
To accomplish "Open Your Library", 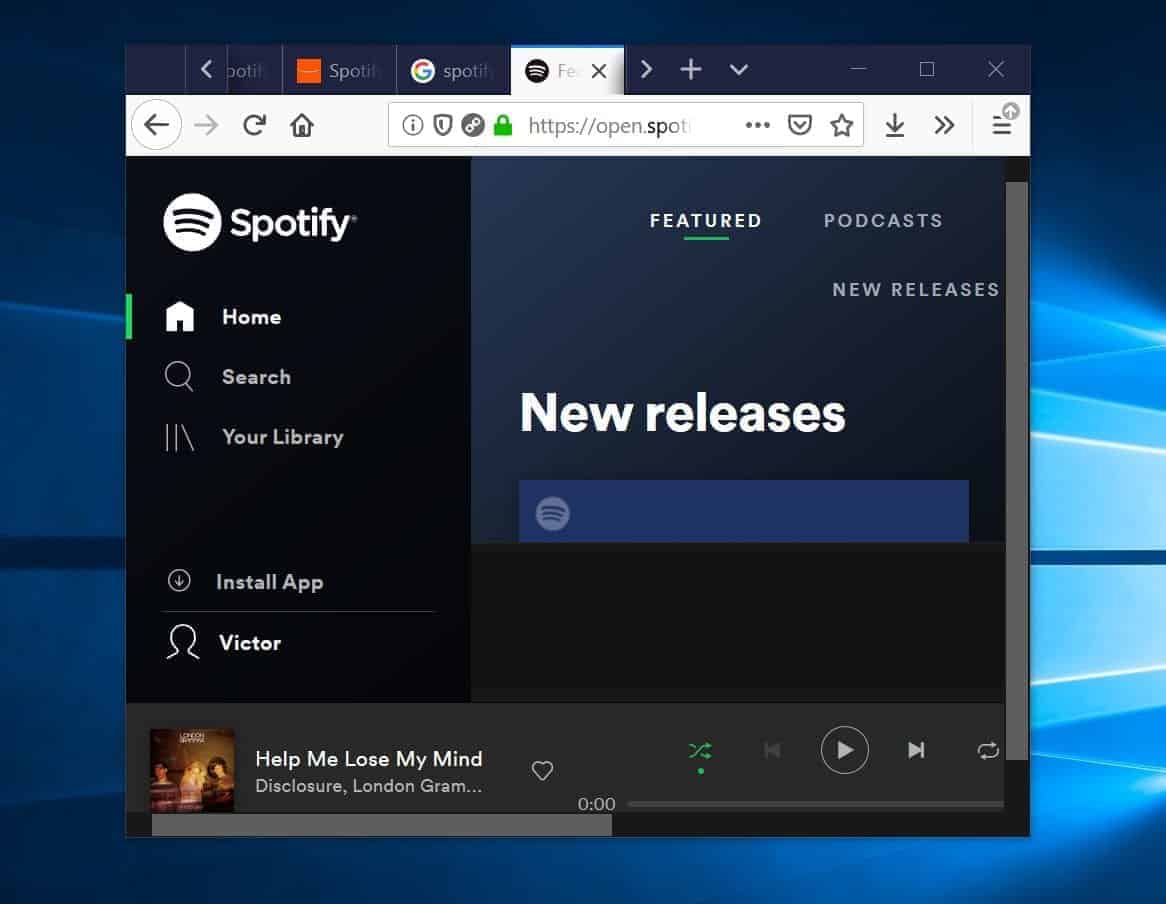I will [179, 437].
